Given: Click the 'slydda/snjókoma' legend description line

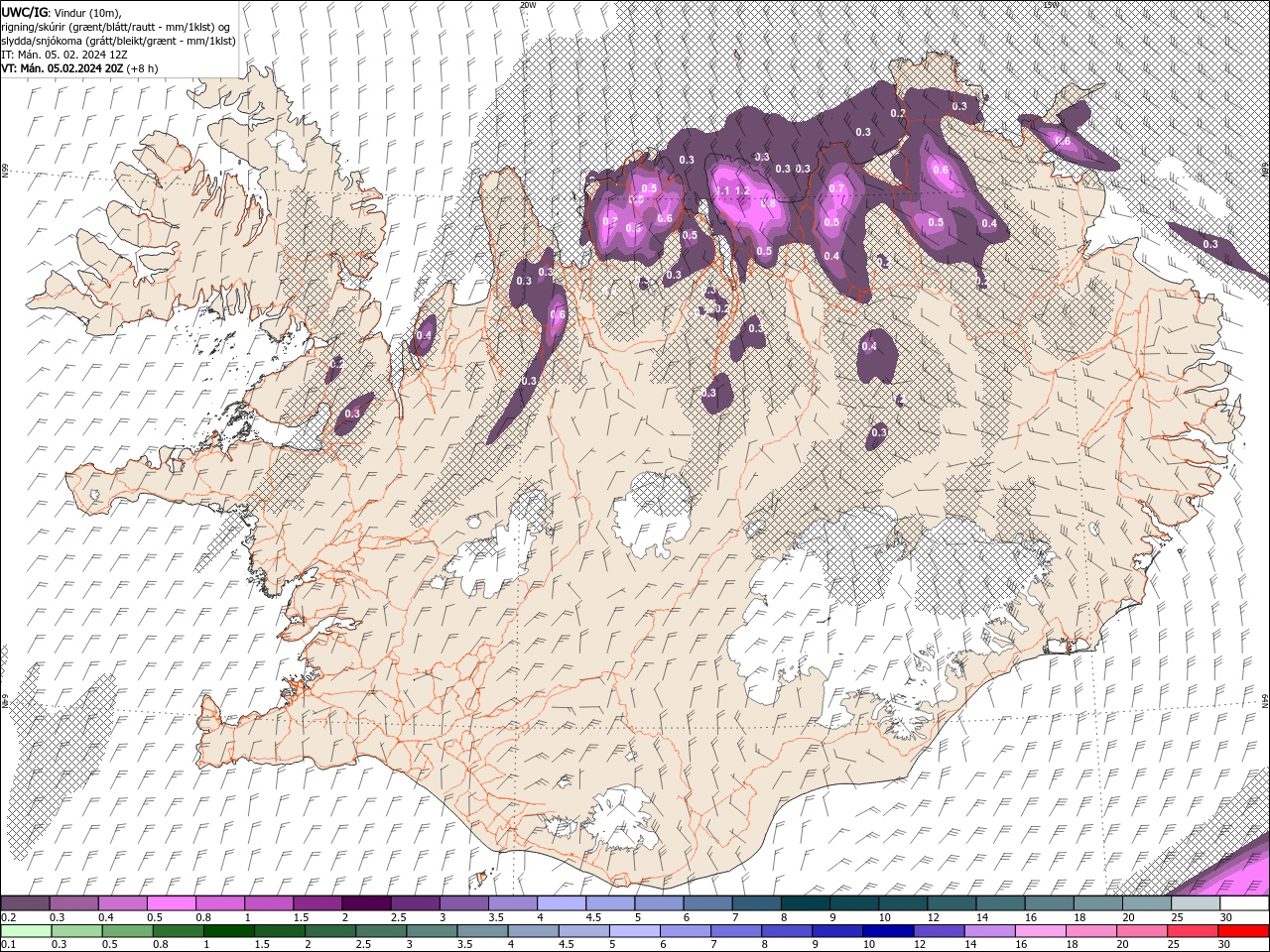Looking at the screenshot, I should (x=118, y=41).
